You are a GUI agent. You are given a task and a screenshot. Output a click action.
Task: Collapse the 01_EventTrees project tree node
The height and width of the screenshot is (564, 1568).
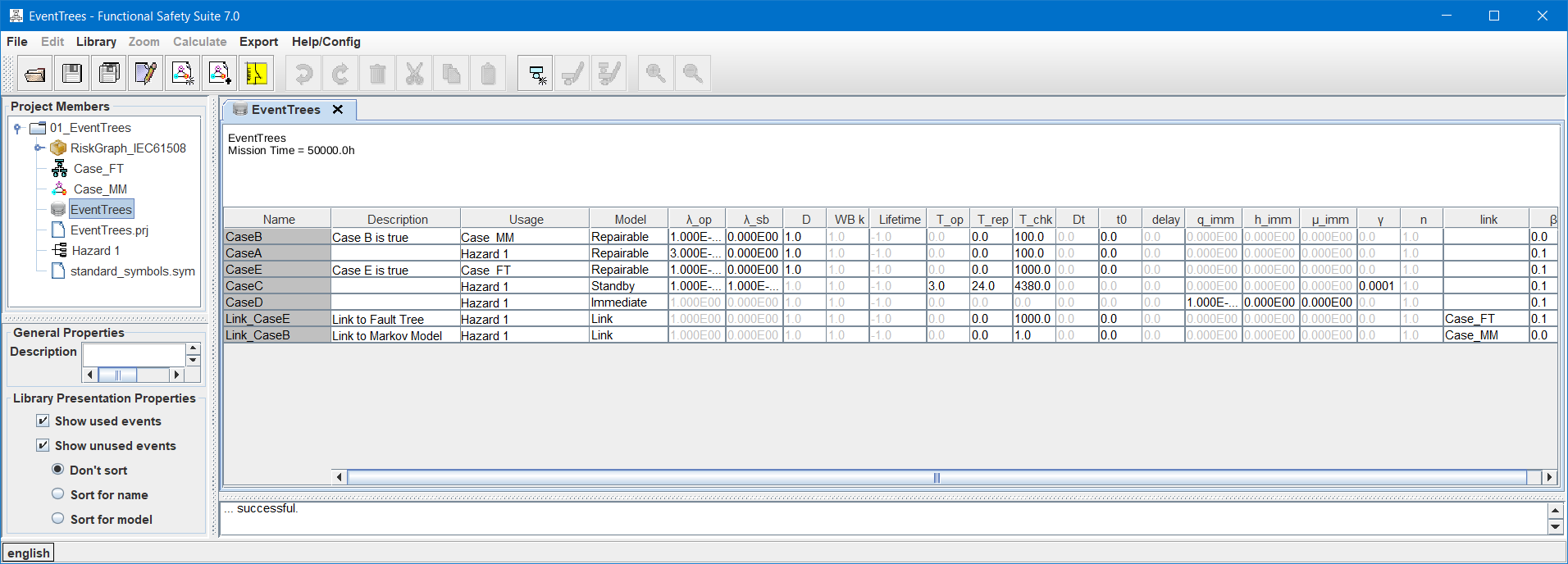pyautogui.click(x=17, y=128)
